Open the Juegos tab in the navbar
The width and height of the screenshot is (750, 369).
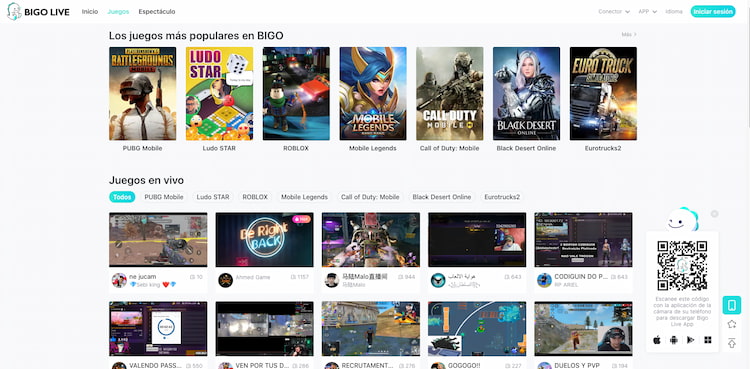tap(118, 11)
